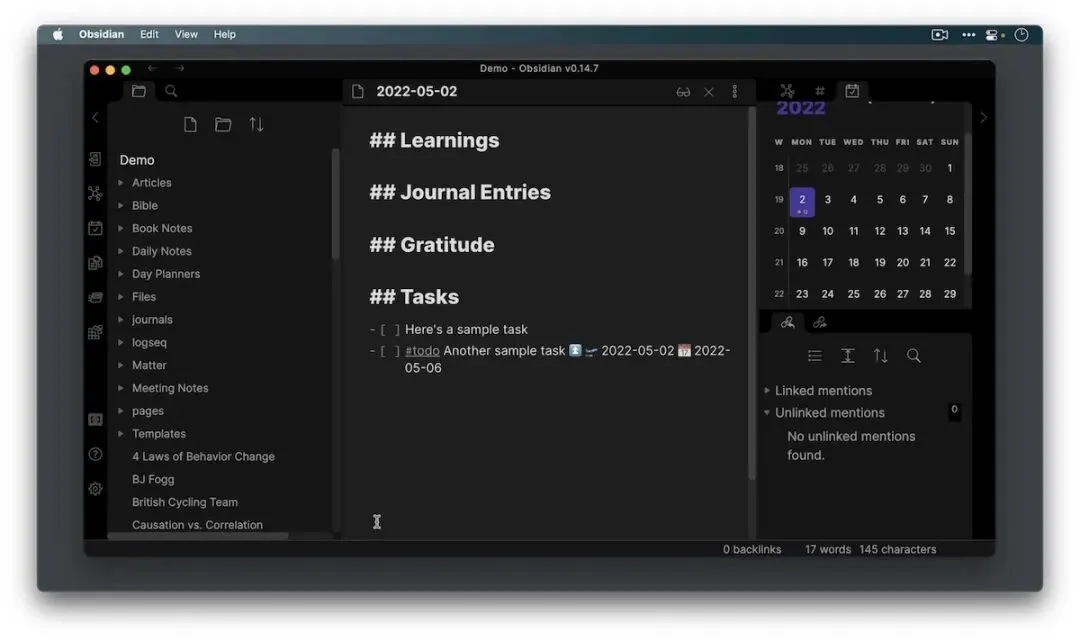
Task: Show the search filter in backlinks
Action: coord(914,355)
